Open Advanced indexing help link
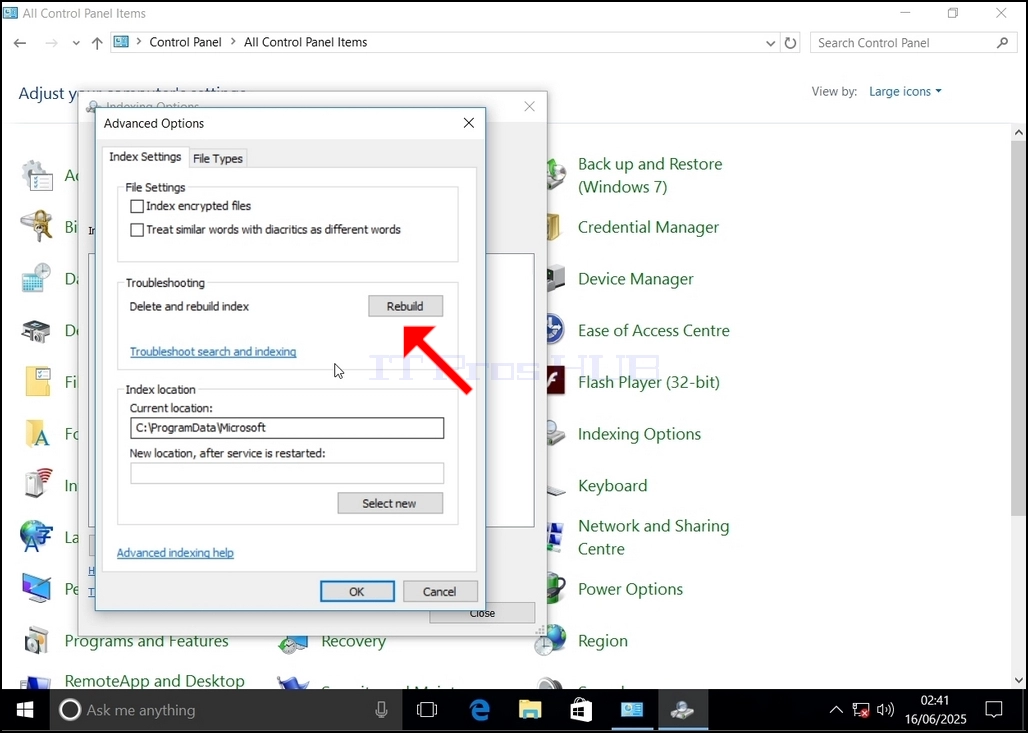Viewport: 1028px width, 733px height. (175, 553)
